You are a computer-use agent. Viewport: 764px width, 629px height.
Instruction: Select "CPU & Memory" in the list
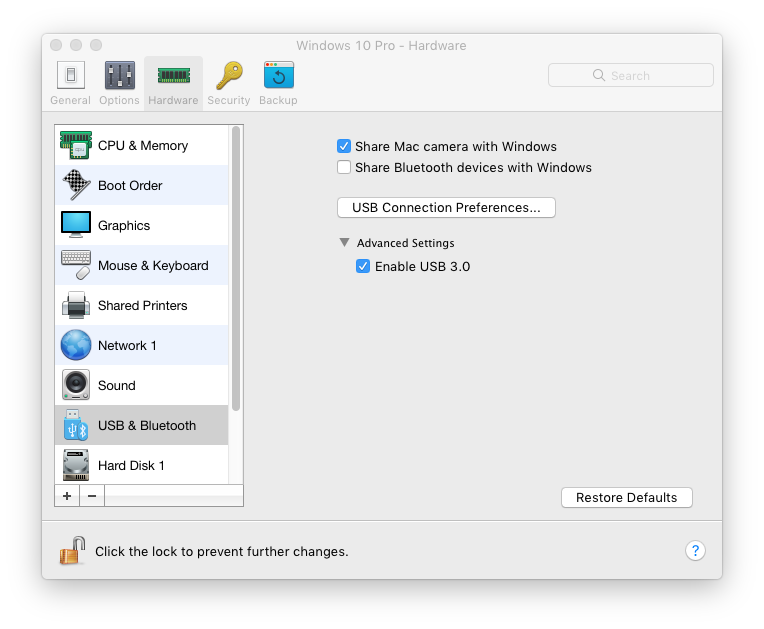coord(143,145)
